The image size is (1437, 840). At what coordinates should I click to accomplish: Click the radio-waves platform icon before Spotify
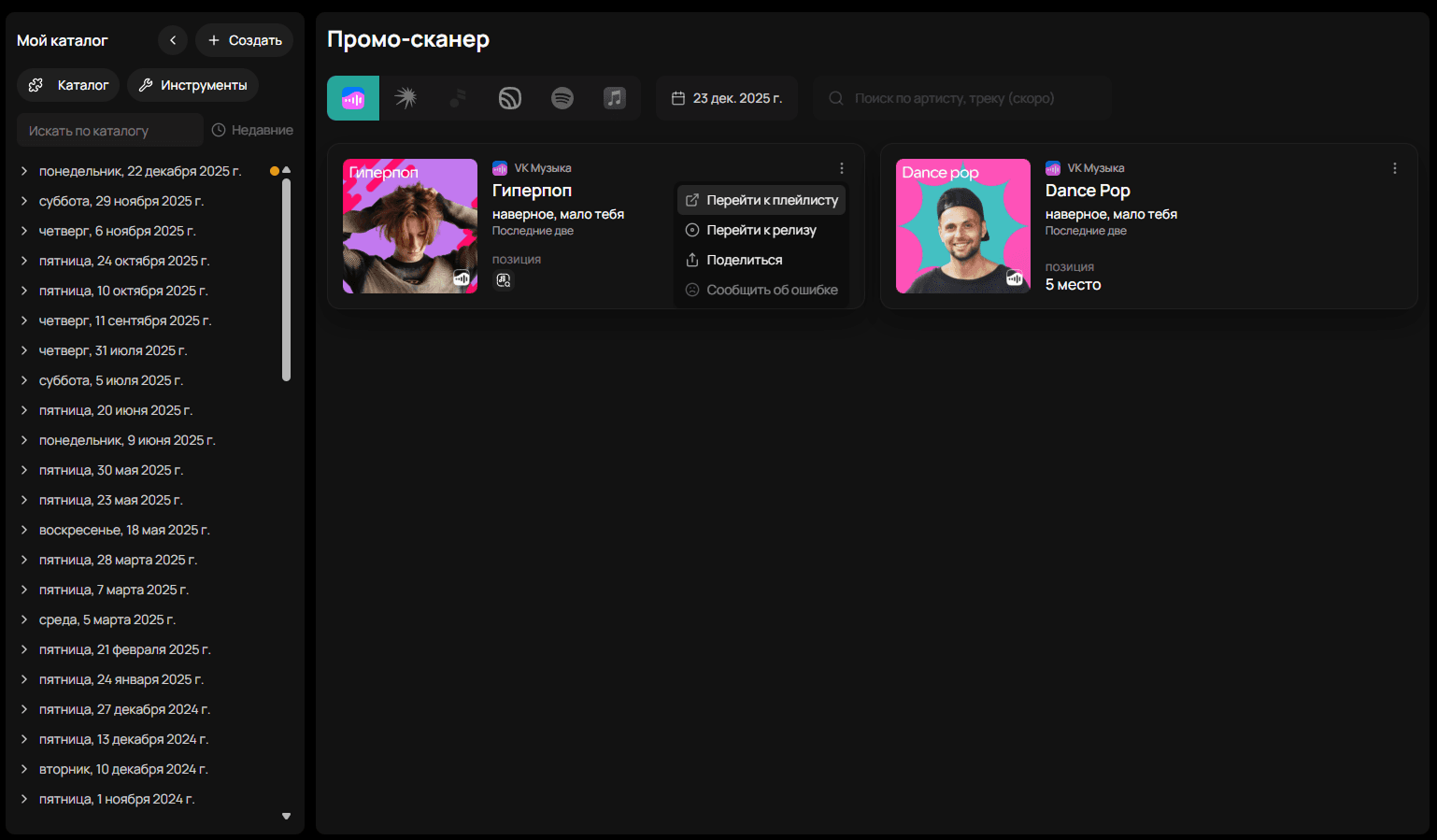tap(510, 98)
